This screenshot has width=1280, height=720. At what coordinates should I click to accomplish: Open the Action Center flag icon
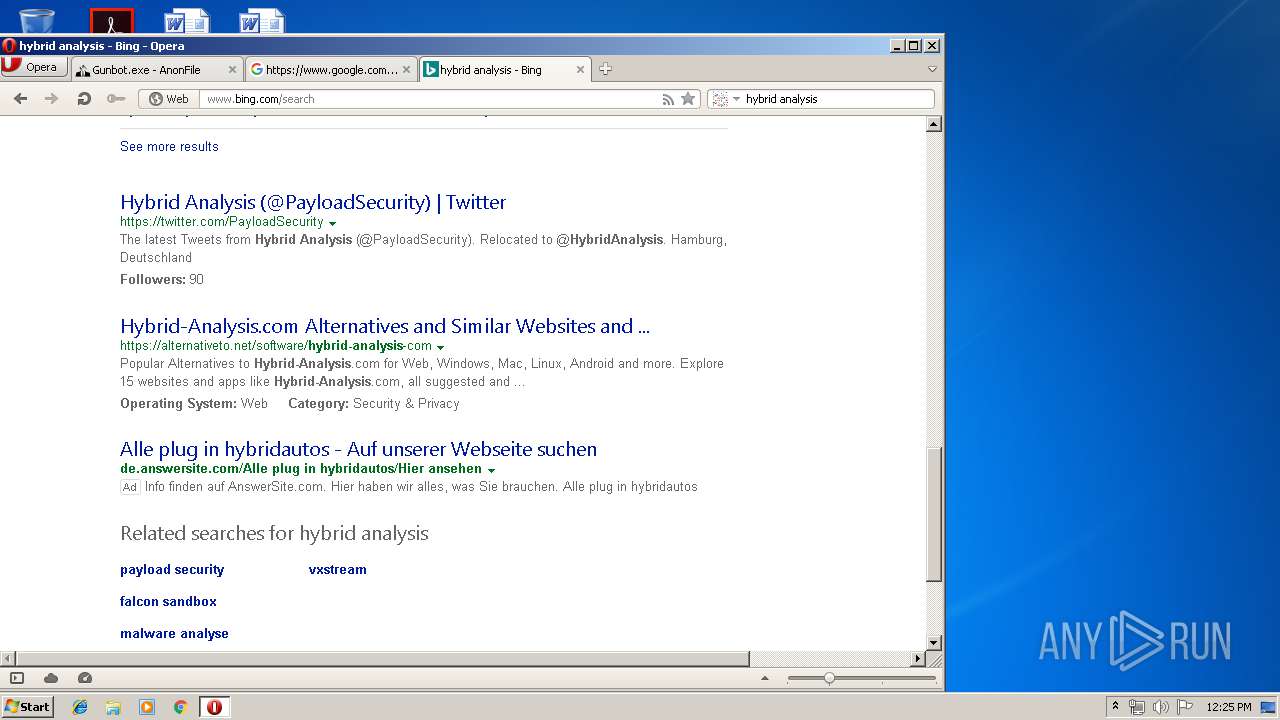coord(1184,707)
